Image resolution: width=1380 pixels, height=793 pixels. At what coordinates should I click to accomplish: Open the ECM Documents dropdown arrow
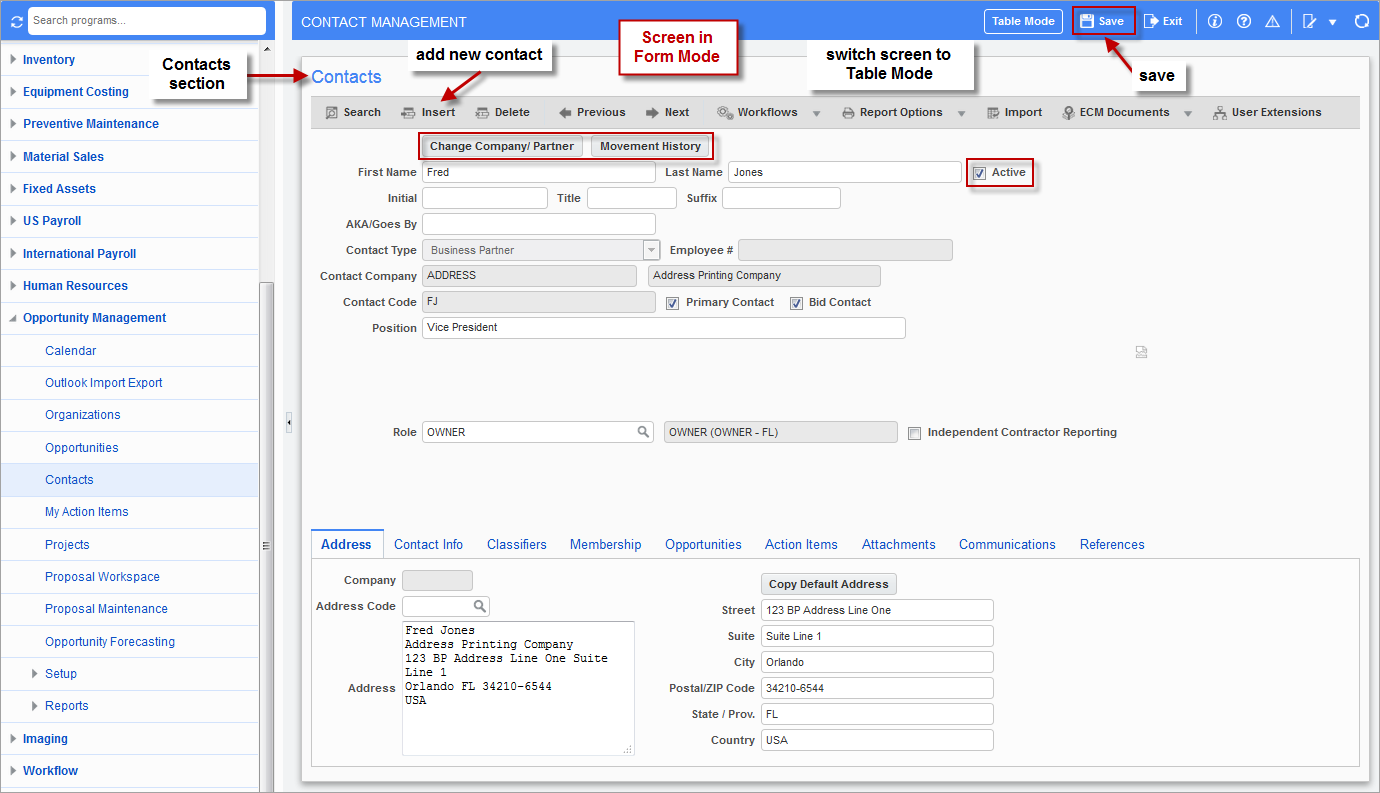click(1188, 114)
